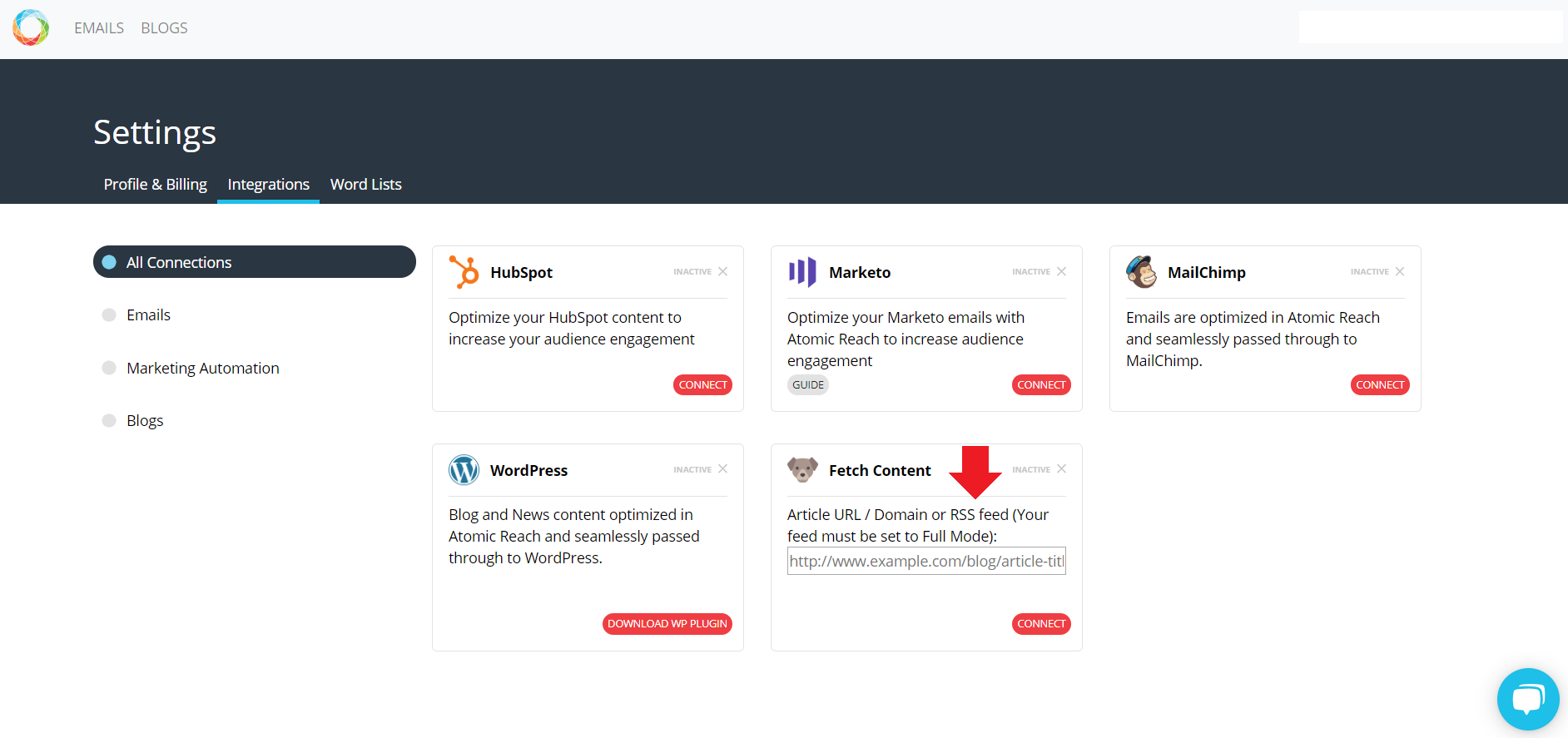Click the Fetch Content dog icon
Image resolution: width=1568 pixels, height=738 pixels.
(x=802, y=470)
